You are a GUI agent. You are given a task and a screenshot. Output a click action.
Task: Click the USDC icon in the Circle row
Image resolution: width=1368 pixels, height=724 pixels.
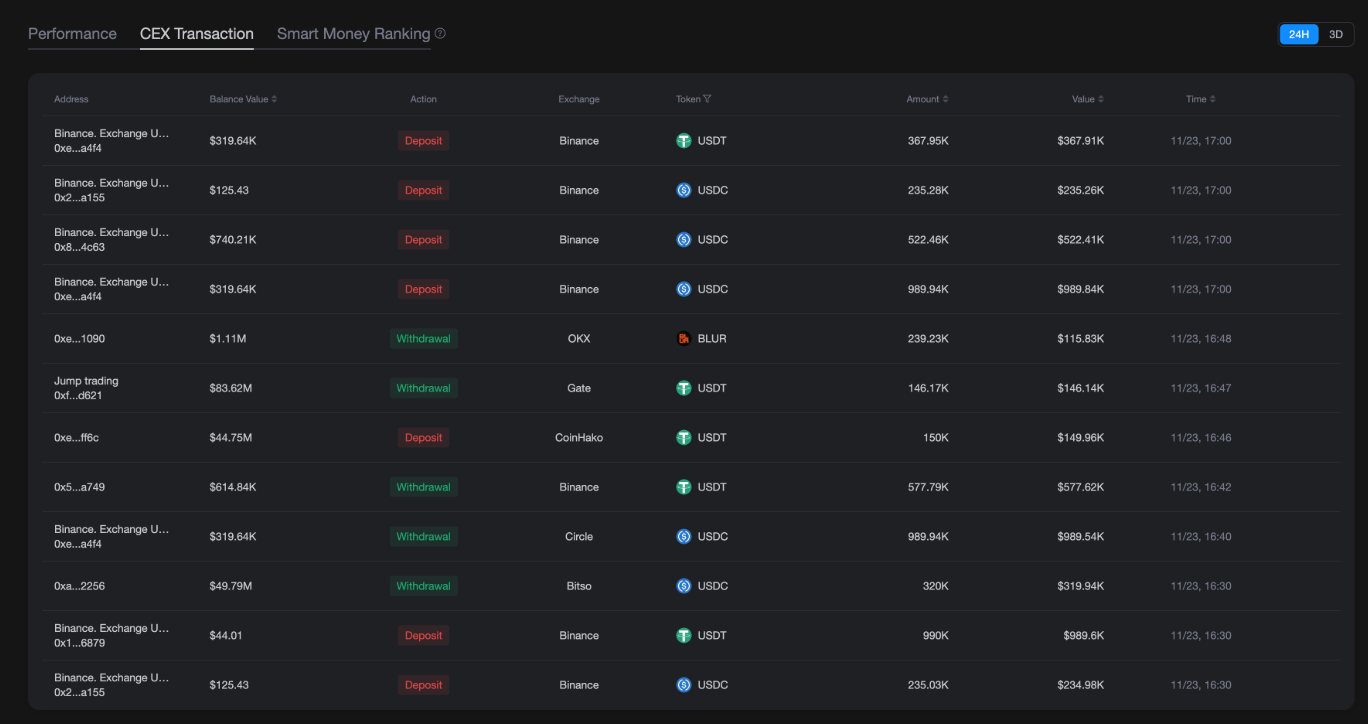click(x=684, y=537)
